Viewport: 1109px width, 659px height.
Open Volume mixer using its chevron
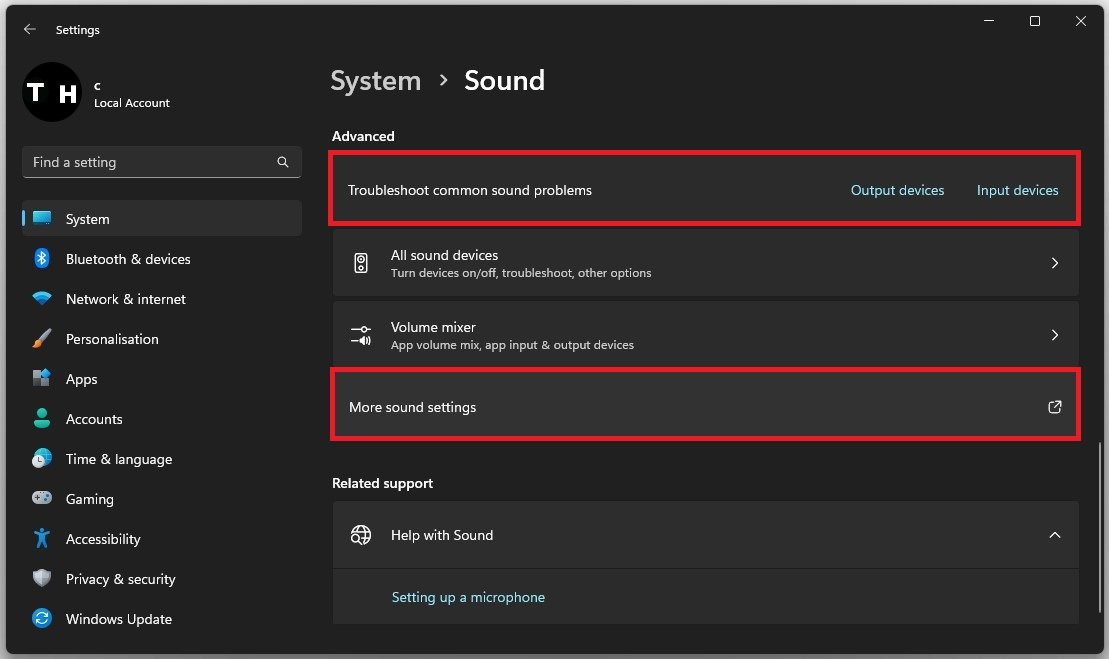coord(1054,335)
